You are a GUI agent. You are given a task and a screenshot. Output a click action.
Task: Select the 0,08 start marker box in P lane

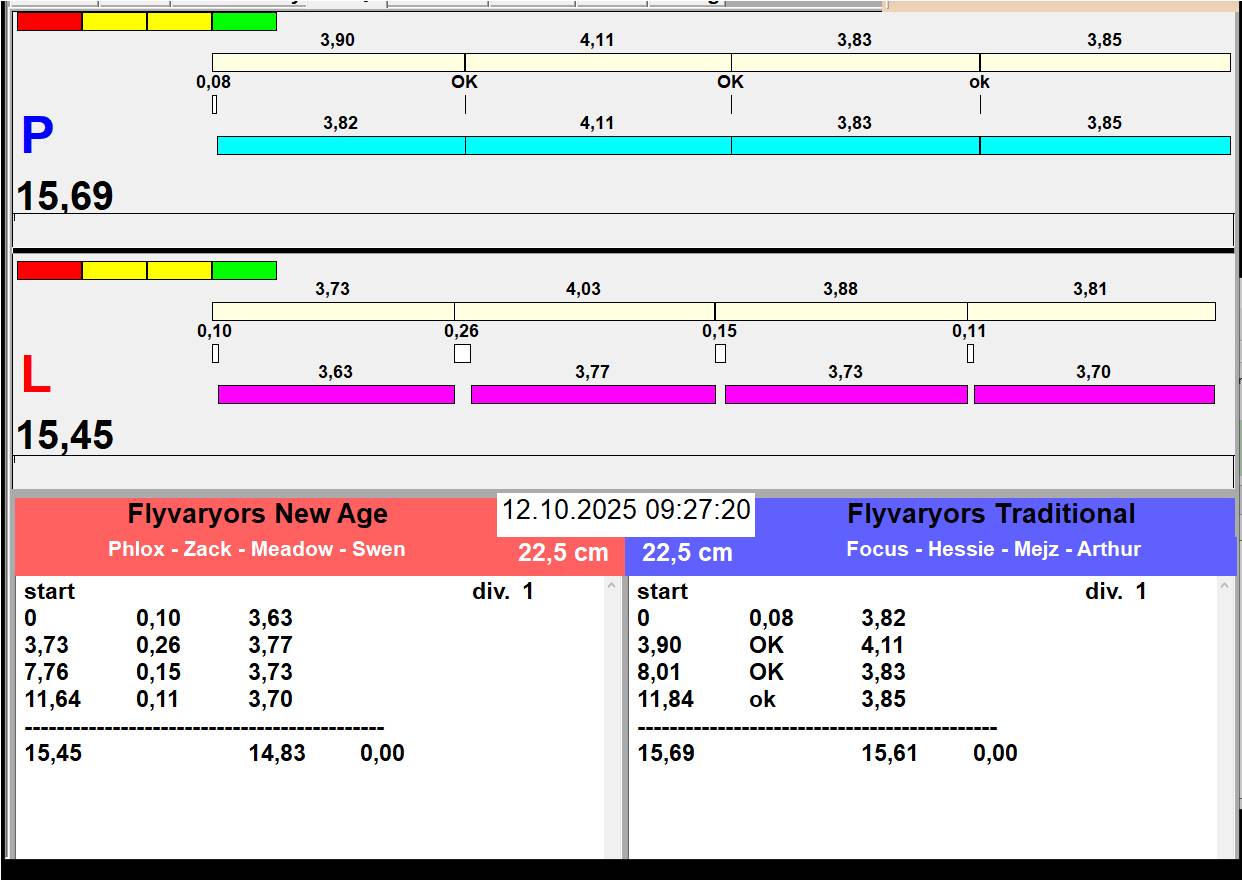[214, 104]
